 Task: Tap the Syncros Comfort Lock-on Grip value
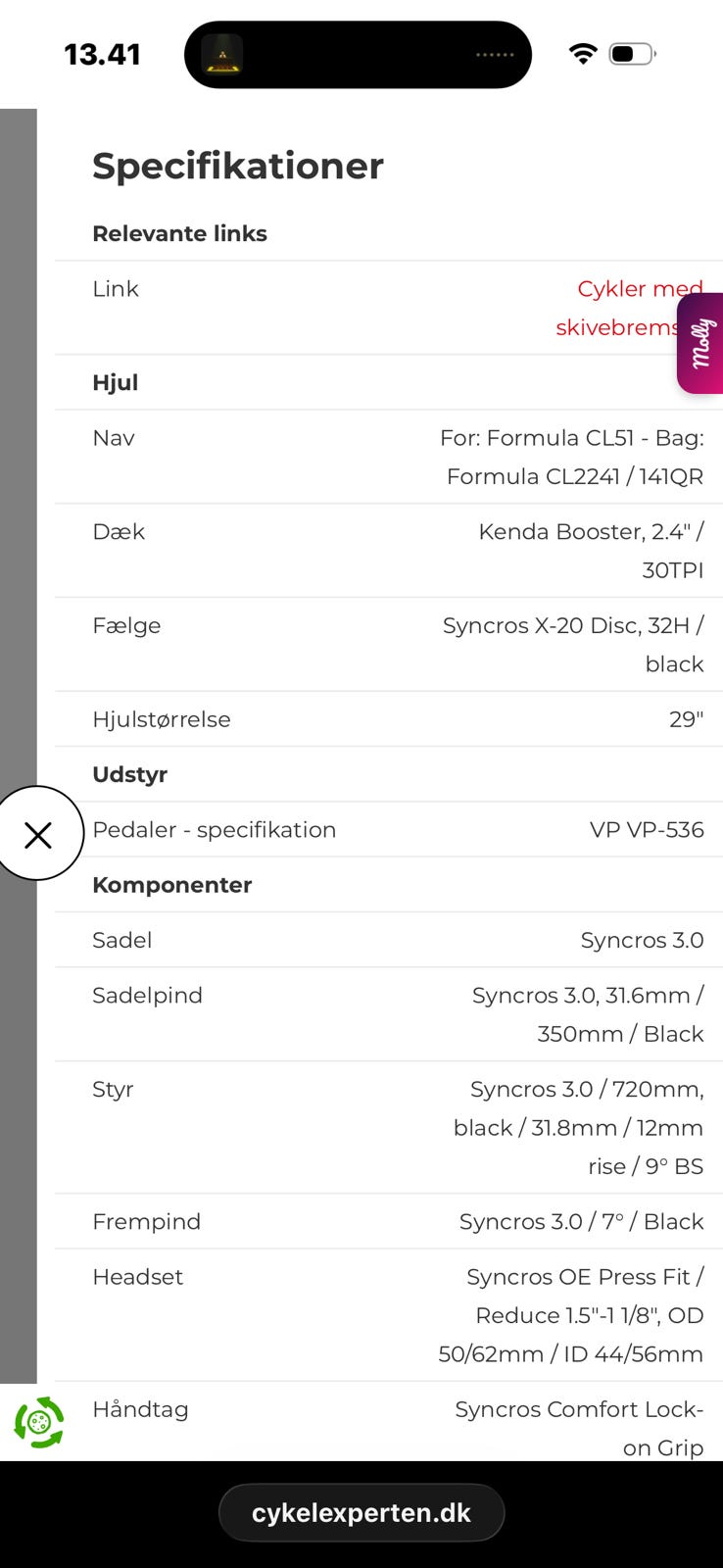579,1428
